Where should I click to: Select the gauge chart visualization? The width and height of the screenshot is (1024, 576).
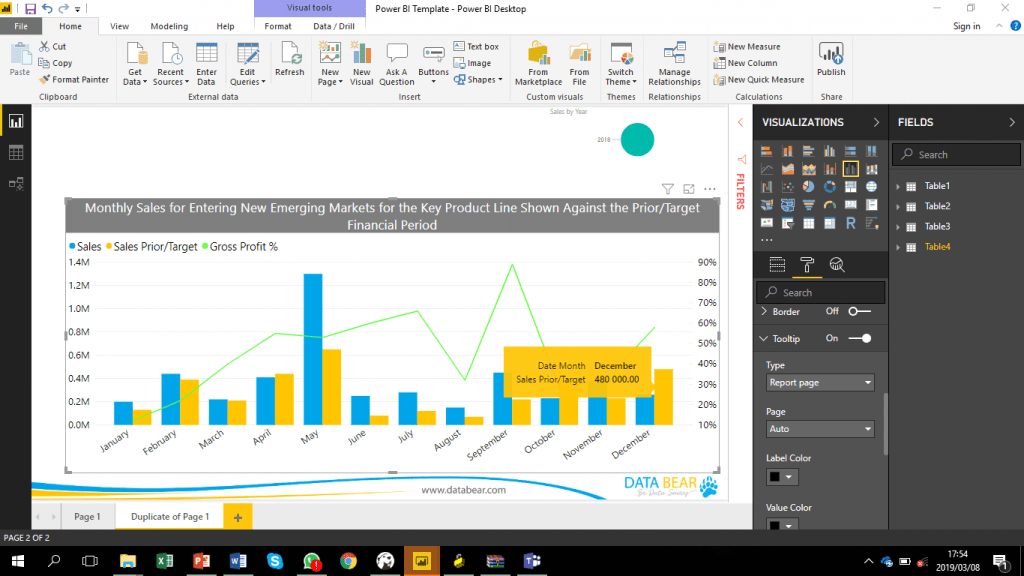point(830,204)
